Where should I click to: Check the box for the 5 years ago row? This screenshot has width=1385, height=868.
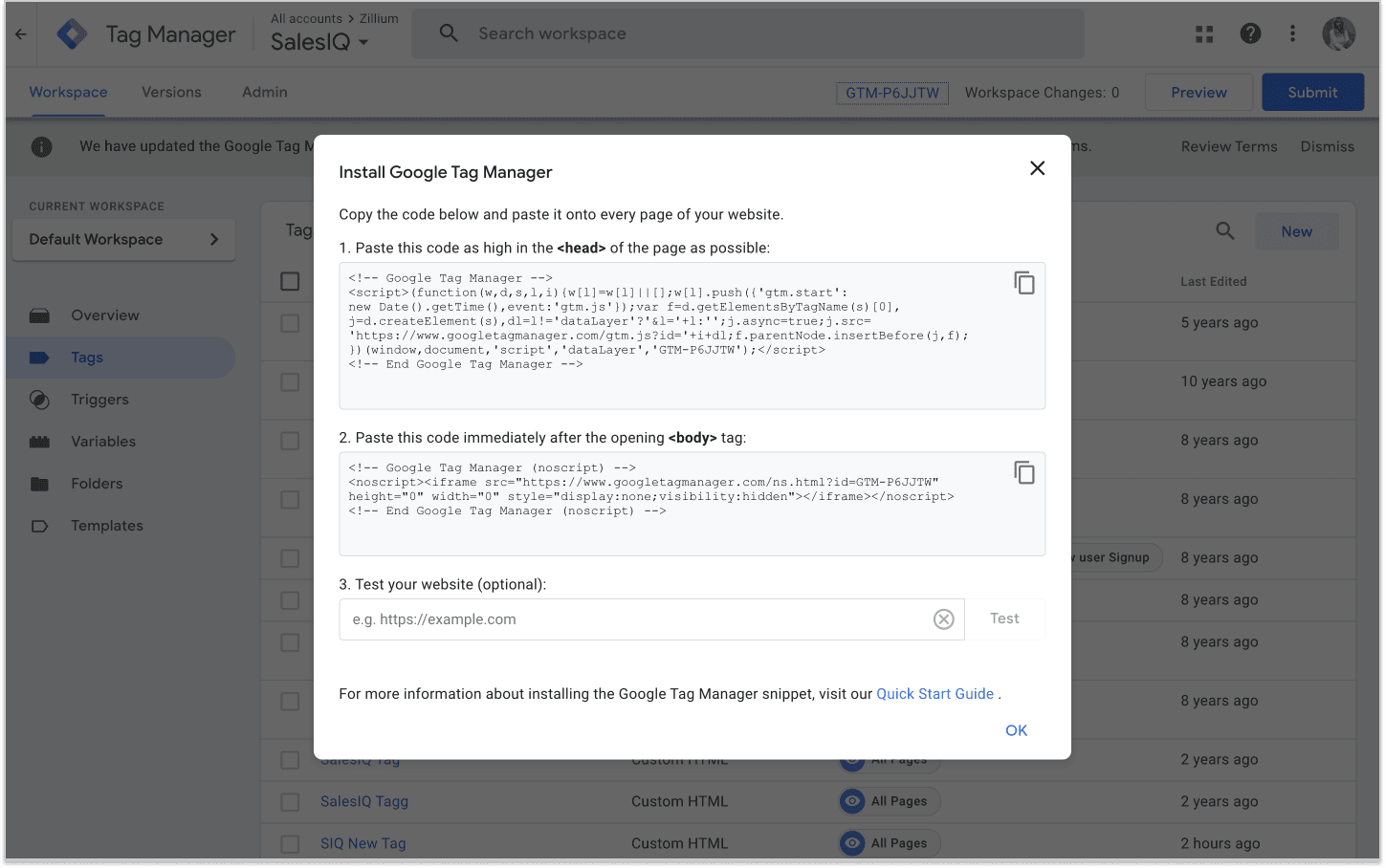pos(290,323)
